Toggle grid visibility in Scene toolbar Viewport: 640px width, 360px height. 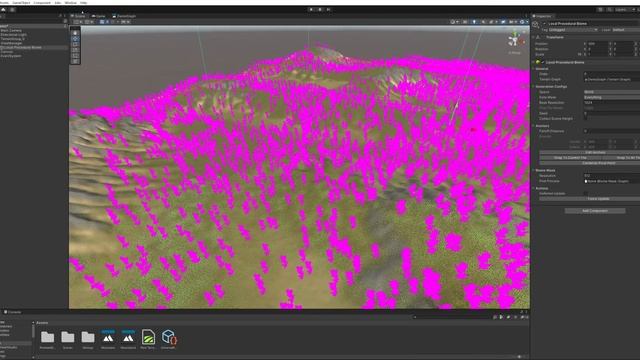[x=102, y=22]
